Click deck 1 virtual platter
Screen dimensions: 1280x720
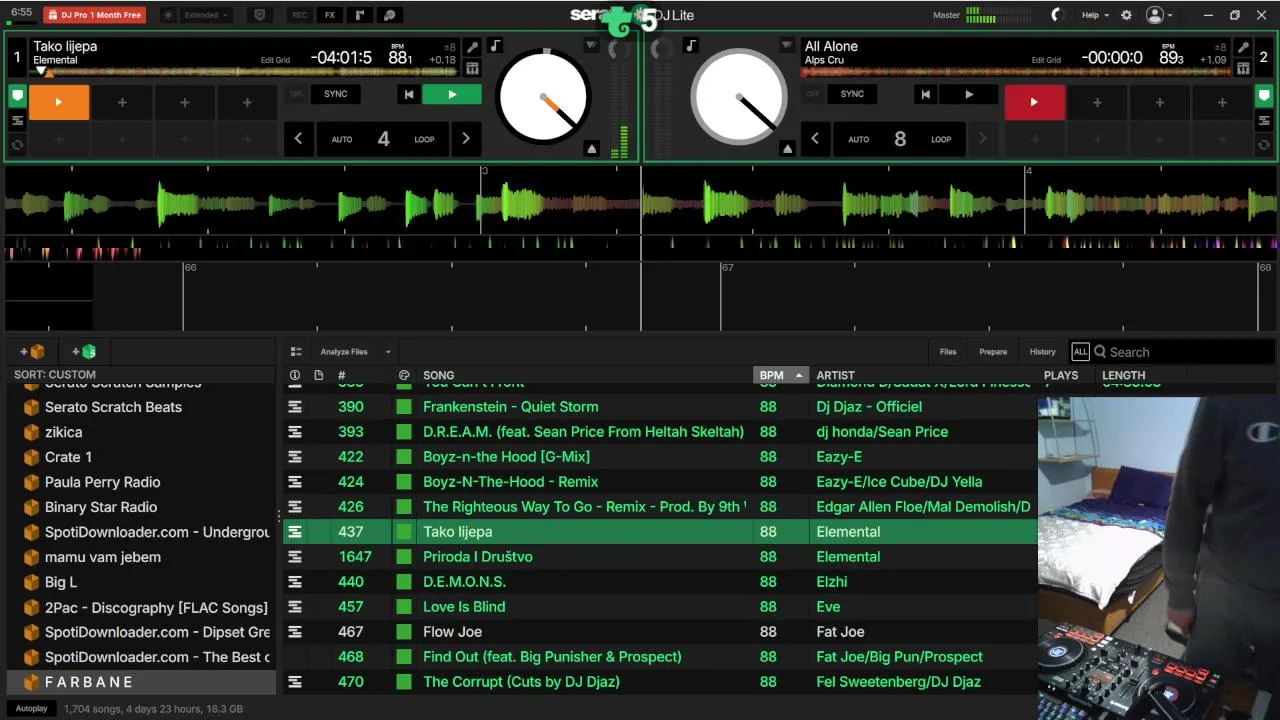coord(543,97)
